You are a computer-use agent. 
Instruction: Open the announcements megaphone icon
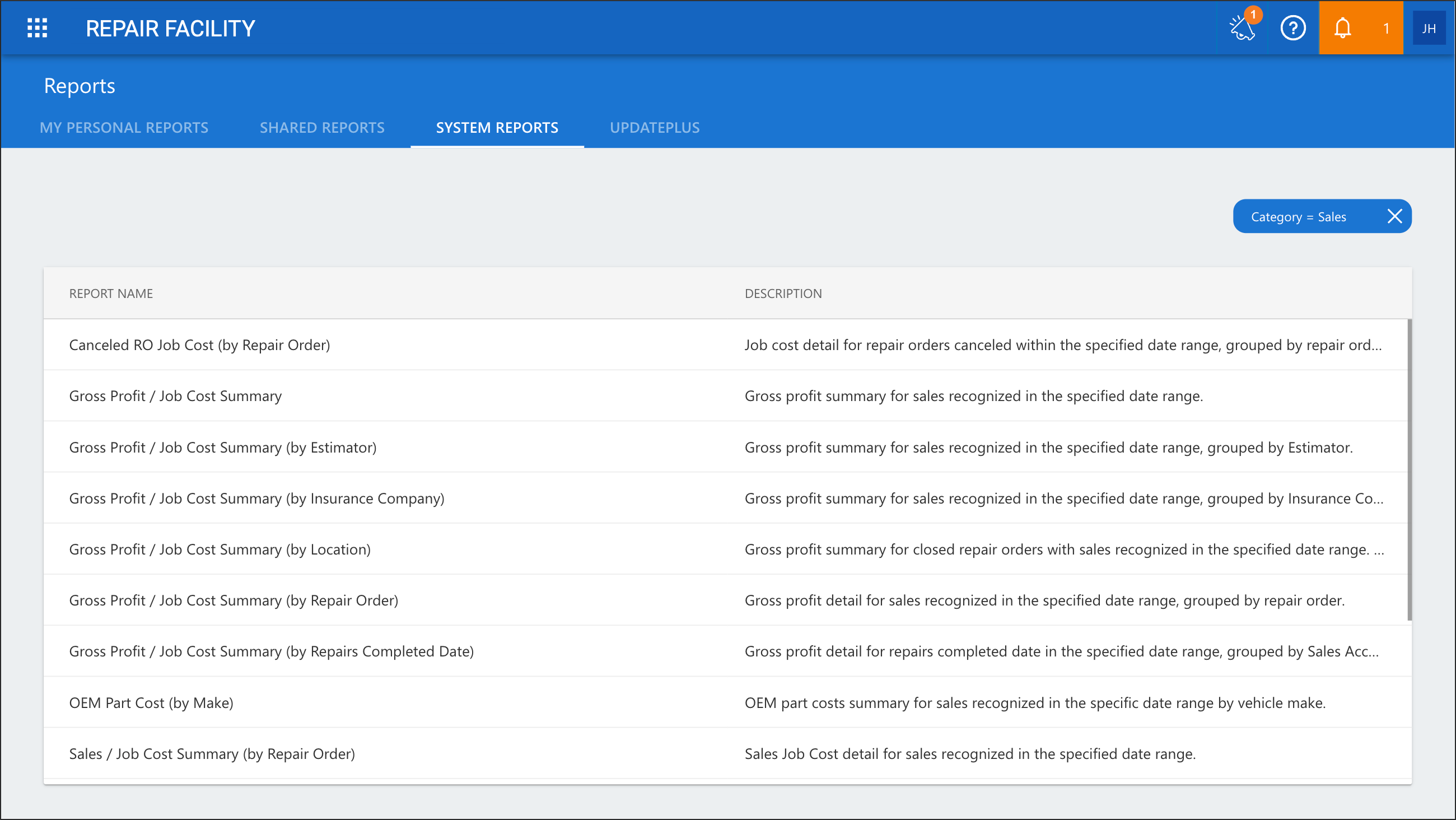[1243, 27]
